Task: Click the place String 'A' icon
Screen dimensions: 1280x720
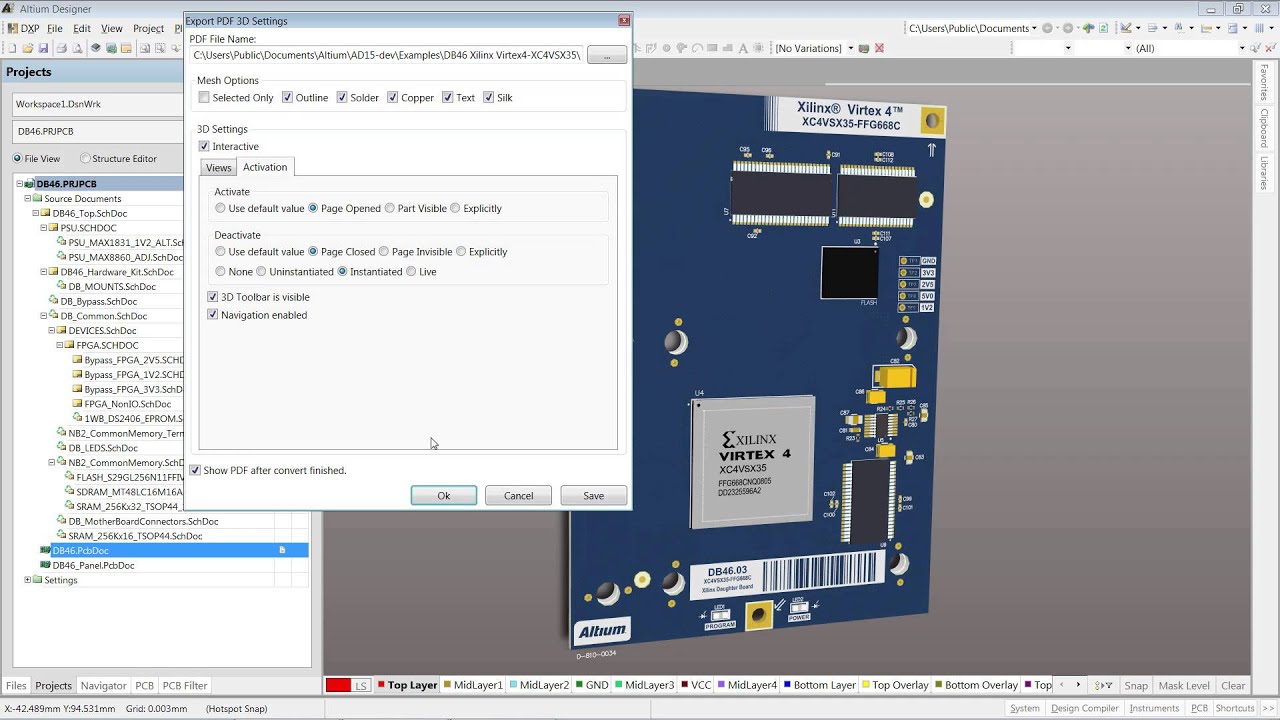Action: (743, 48)
